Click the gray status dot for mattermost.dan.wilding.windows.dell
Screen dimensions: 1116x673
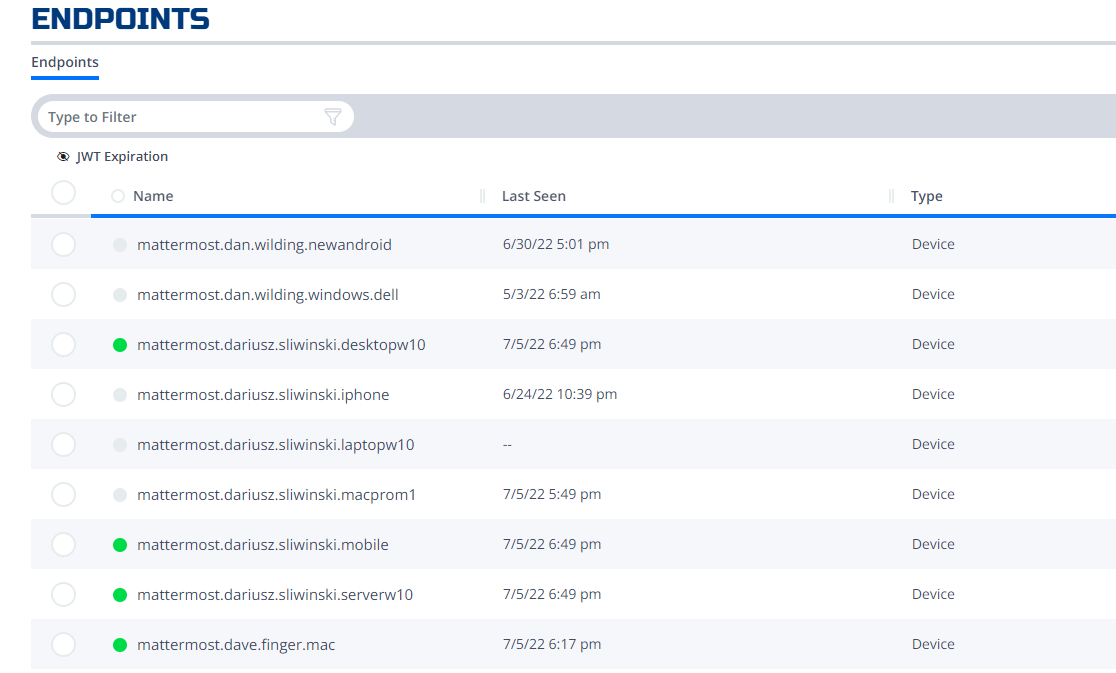tap(120, 295)
